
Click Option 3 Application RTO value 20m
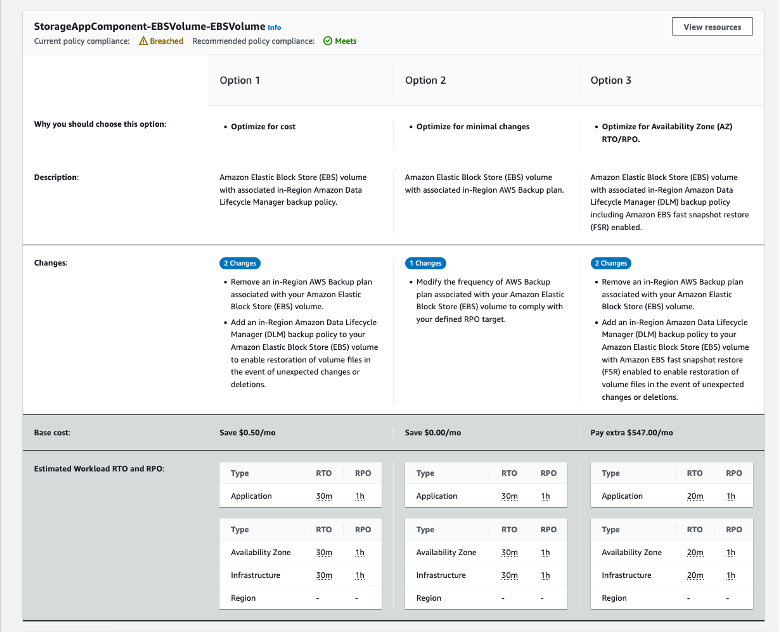coord(695,496)
